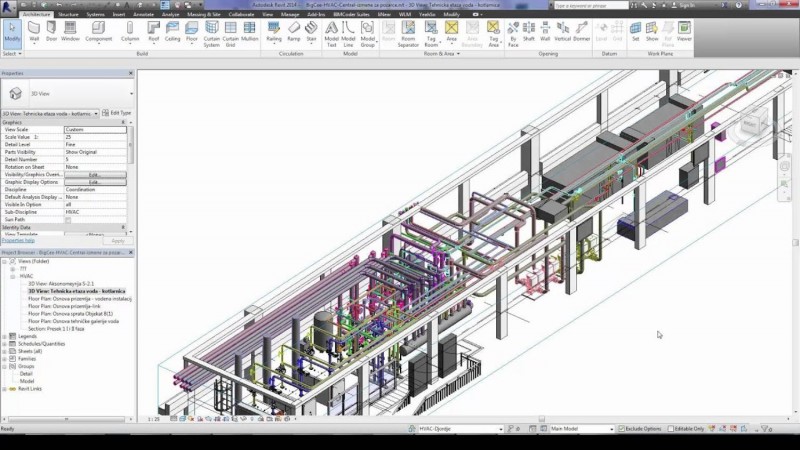
Task: Click the Component tool icon
Action: point(98,32)
